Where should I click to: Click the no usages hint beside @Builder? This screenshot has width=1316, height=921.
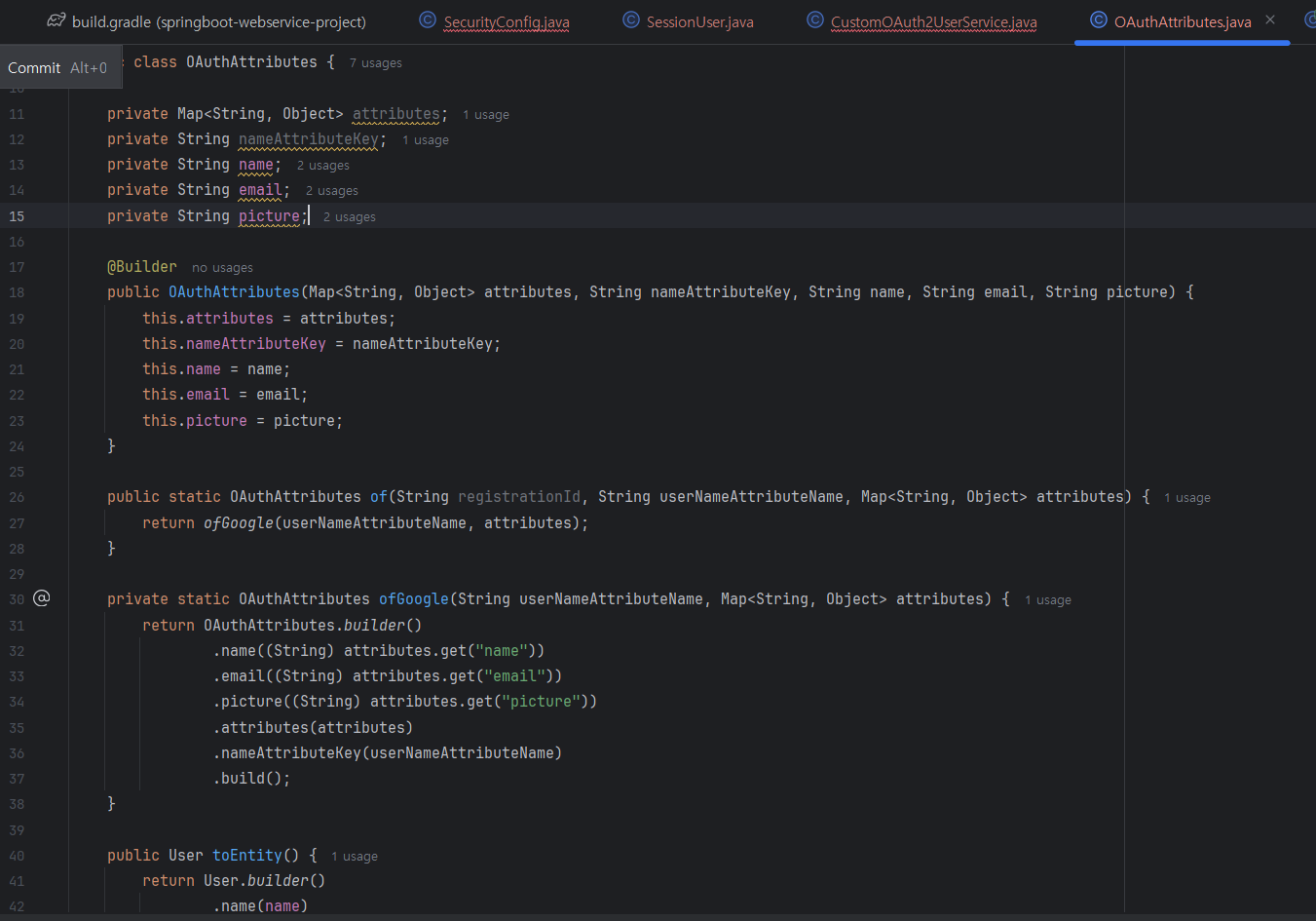coord(222,268)
